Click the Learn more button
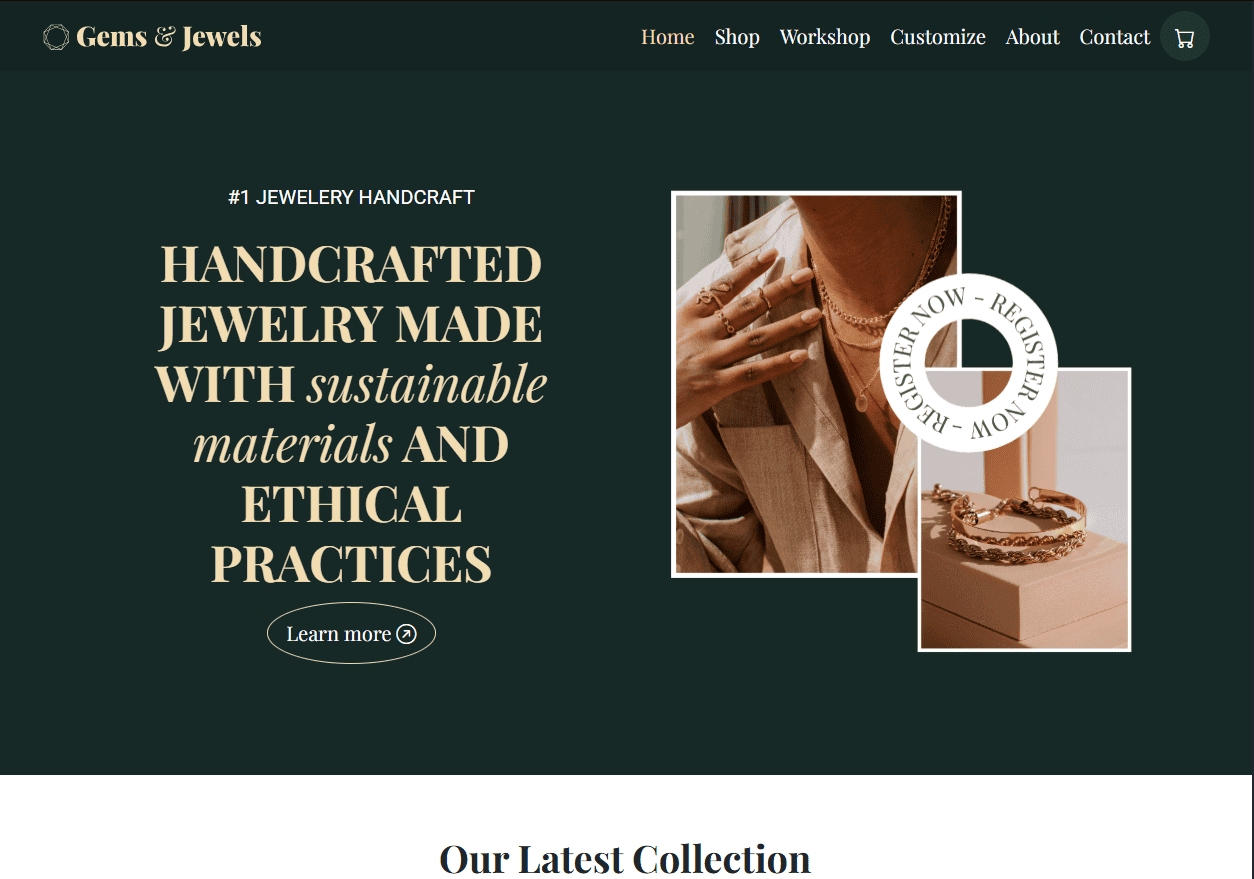This screenshot has height=879, width=1254. [x=351, y=633]
